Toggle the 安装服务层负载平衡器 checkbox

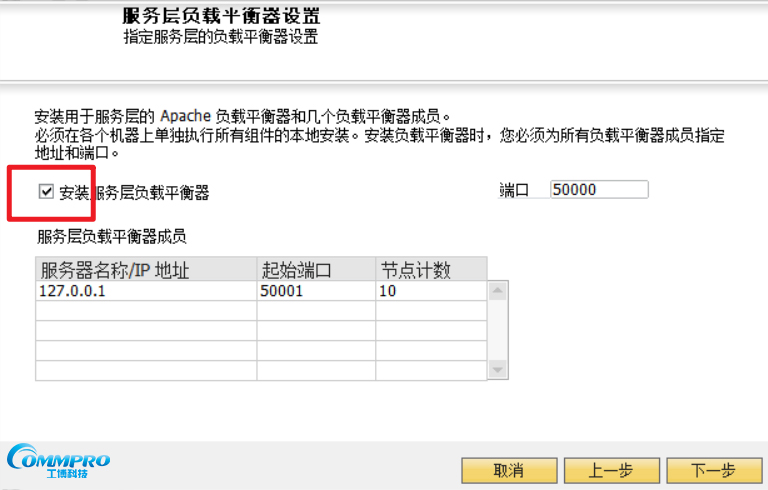point(46,192)
